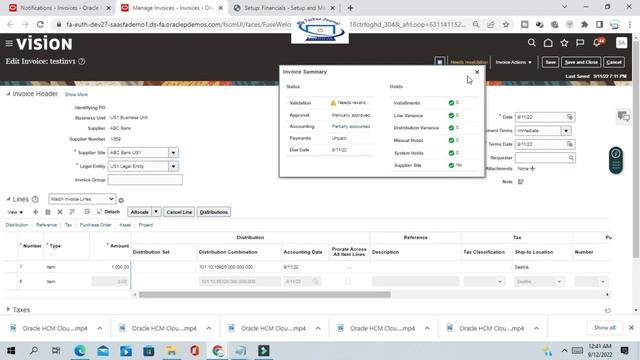640x360 pixels.
Task: Click the floating dark assistant widget
Action: click(x=616, y=160)
